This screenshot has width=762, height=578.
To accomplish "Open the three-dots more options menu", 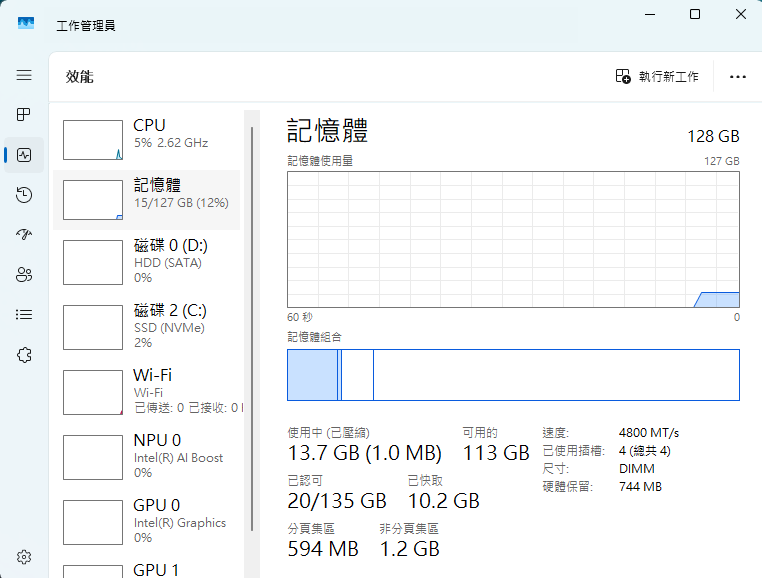I will click(738, 77).
